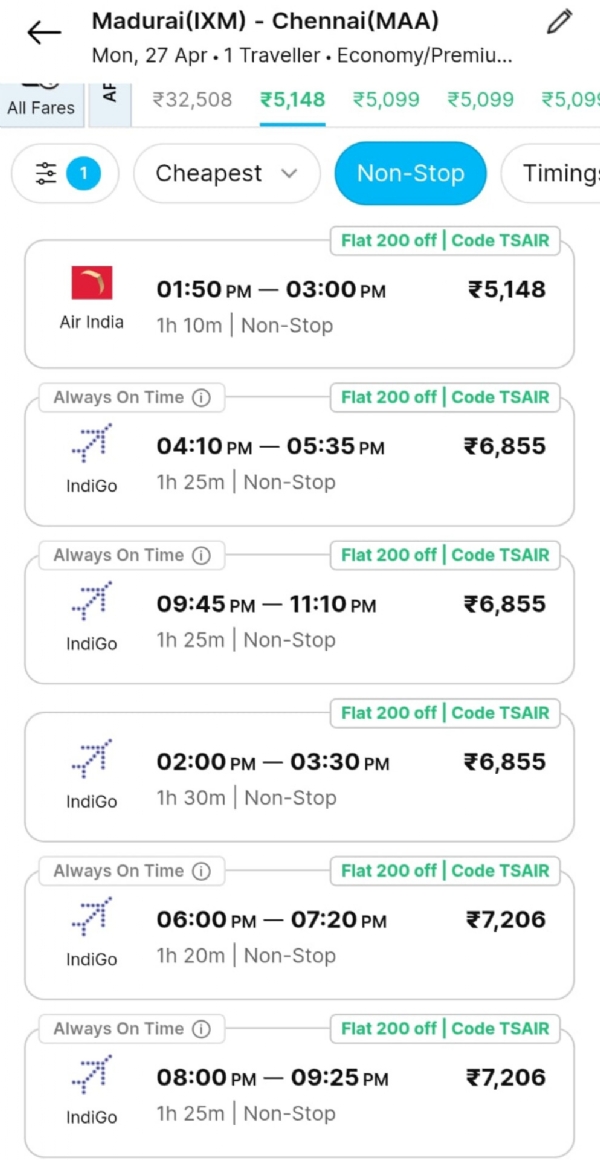Tap the ₹7,206 price on 06:00 PM flight
The width and height of the screenshot is (600, 1160).
[506, 920]
